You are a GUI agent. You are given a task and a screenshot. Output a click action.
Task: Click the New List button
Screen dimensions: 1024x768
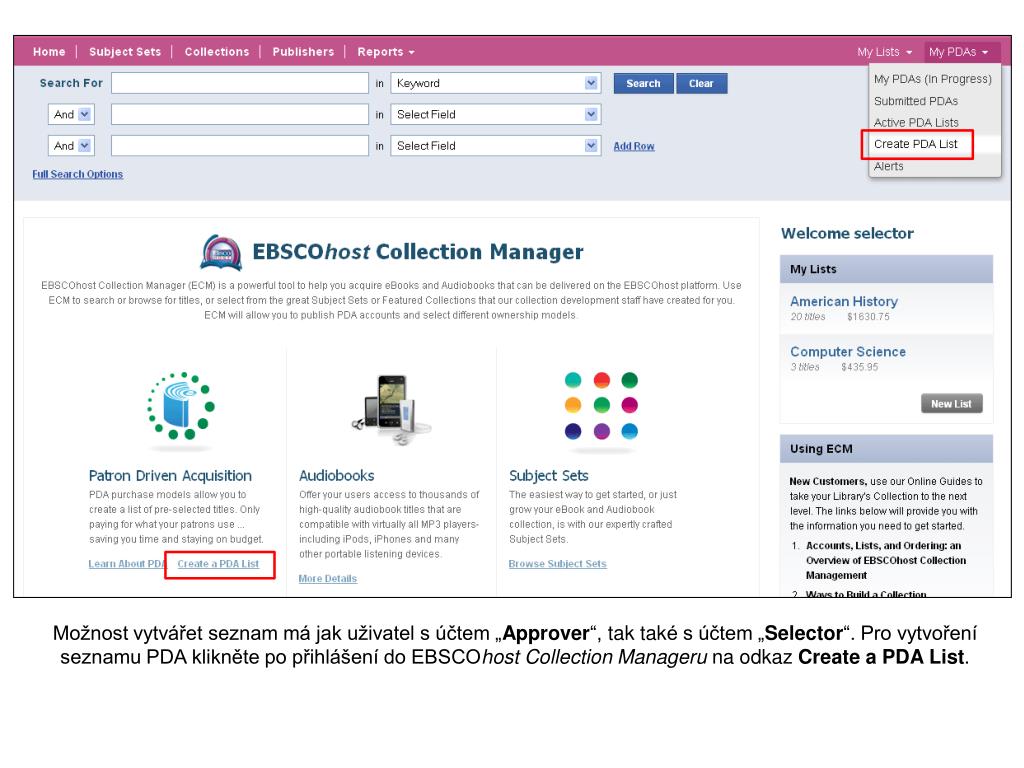coord(952,404)
